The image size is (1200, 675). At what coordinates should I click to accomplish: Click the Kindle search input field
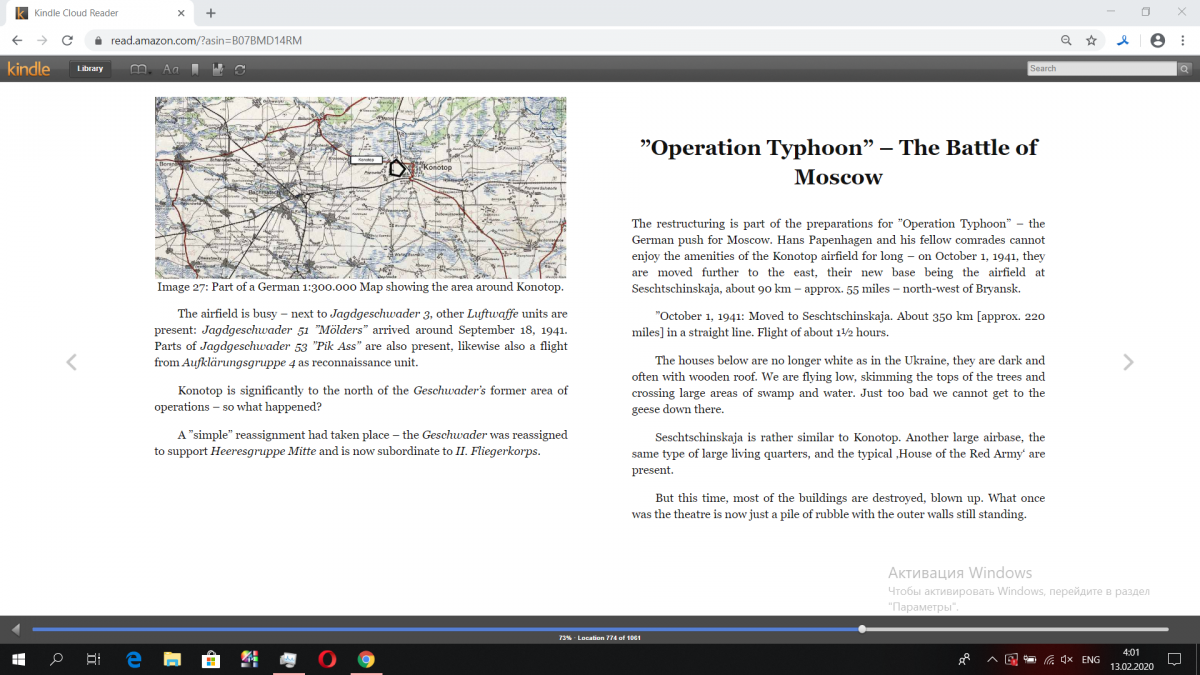coord(1102,69)
